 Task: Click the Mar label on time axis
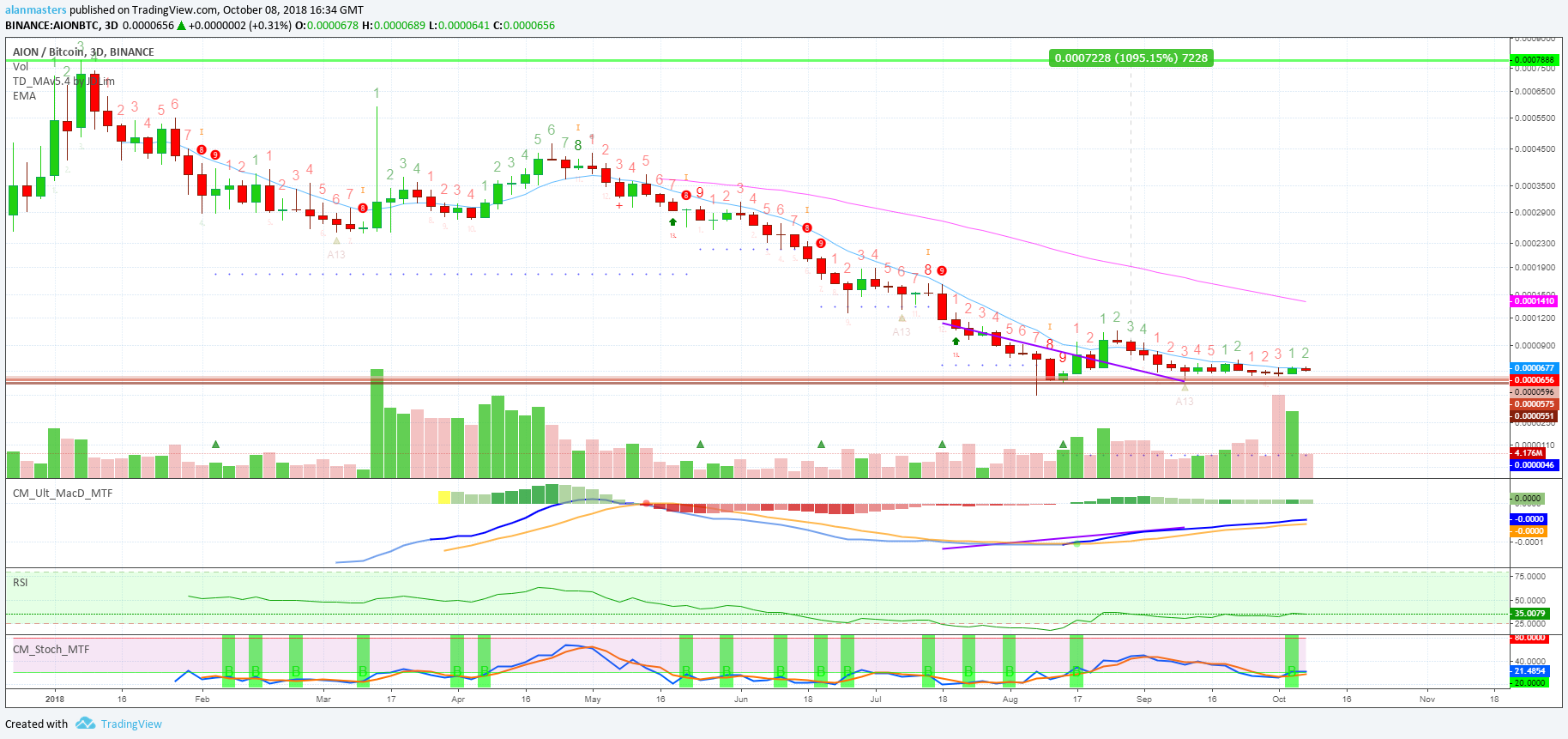323,699
